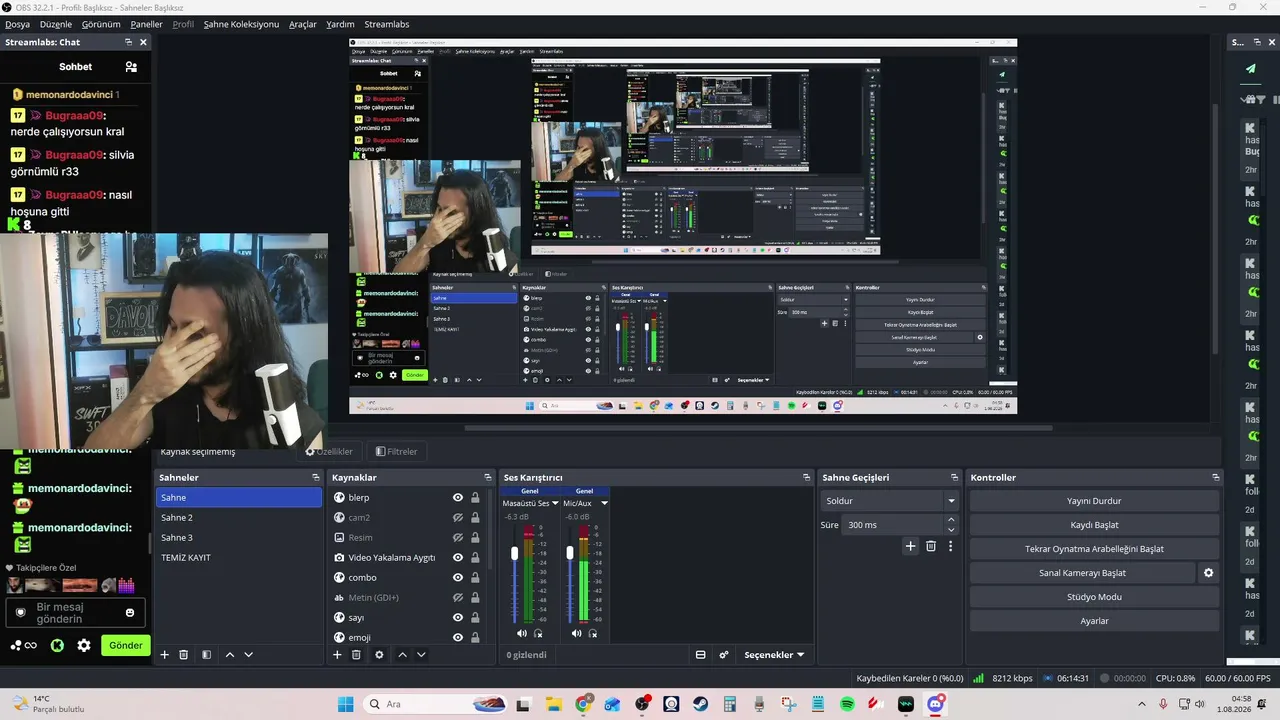The width and height of the screenshot is (1280, 720).
Task: Move source down in Kaynaklar list
Action: pos(421,655)
